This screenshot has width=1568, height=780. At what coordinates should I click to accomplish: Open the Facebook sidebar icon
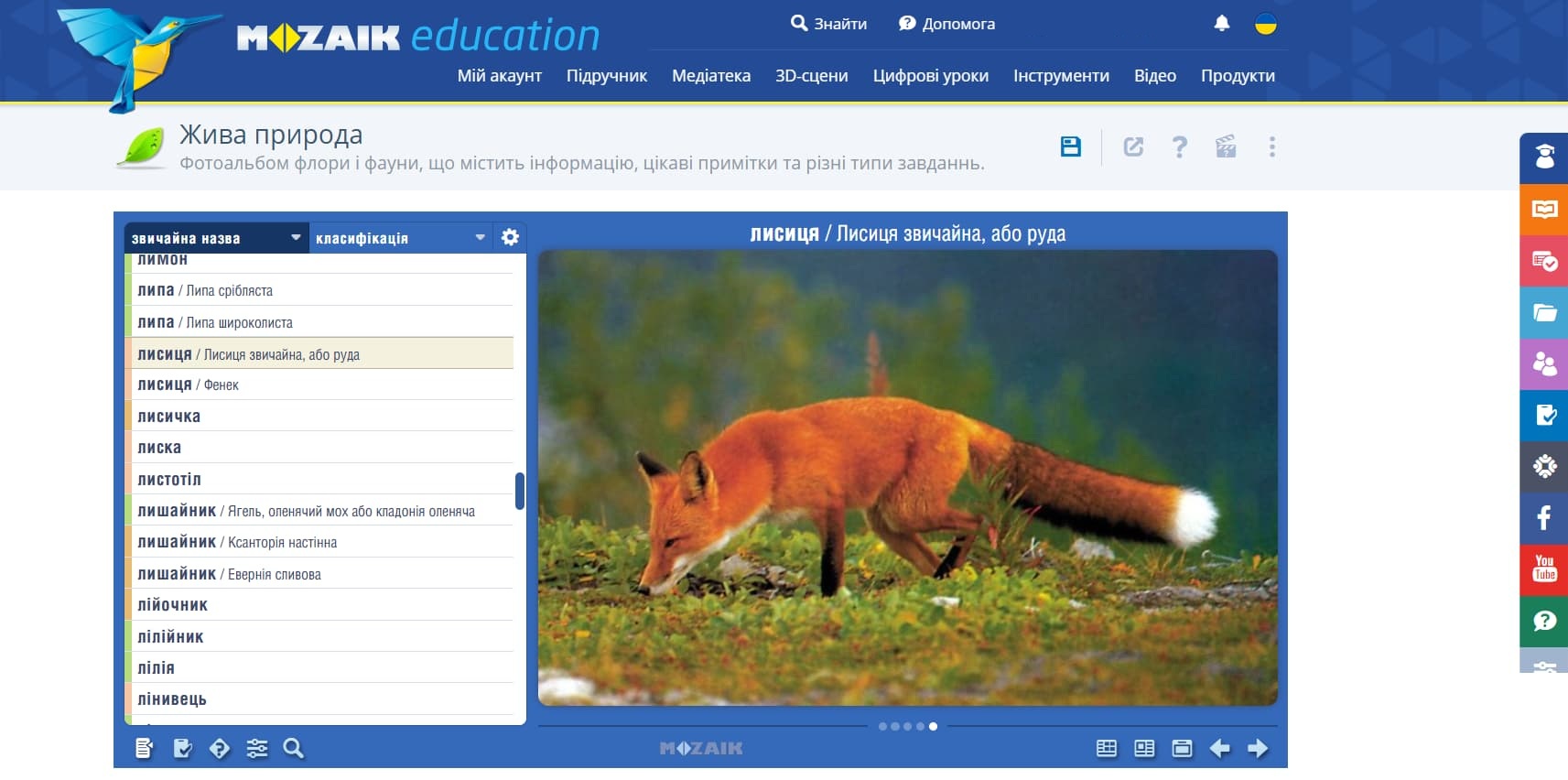[x=1544, y=518]
